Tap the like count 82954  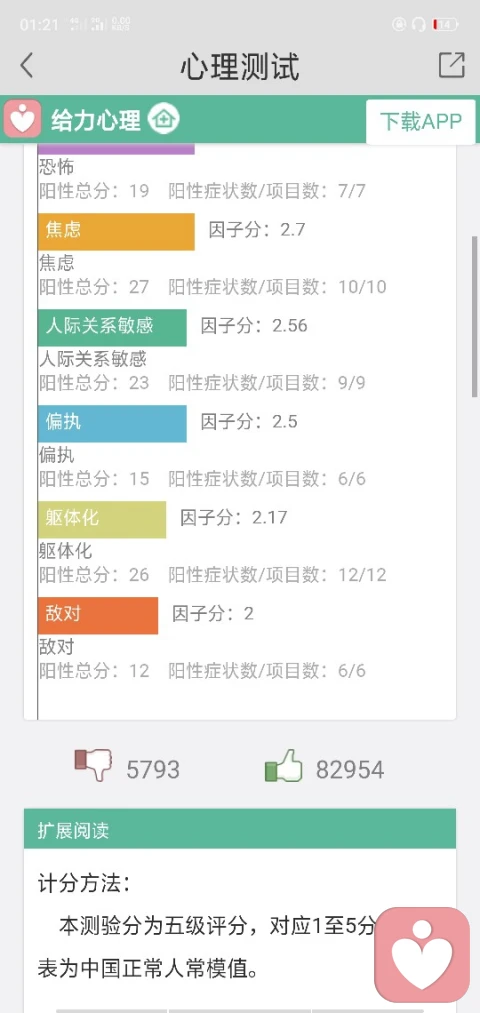[350, 770]
